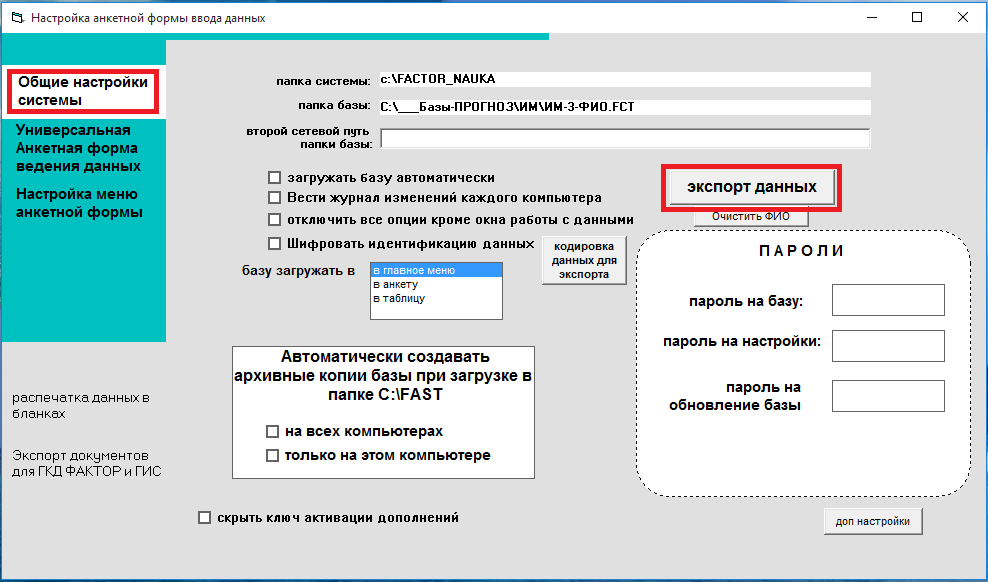The width and height of the screenshot is (988, 582).
Task: Toggle Вести журнал изменений каждого компьютера
Action: pyautogui.click(x=274, y=198)
